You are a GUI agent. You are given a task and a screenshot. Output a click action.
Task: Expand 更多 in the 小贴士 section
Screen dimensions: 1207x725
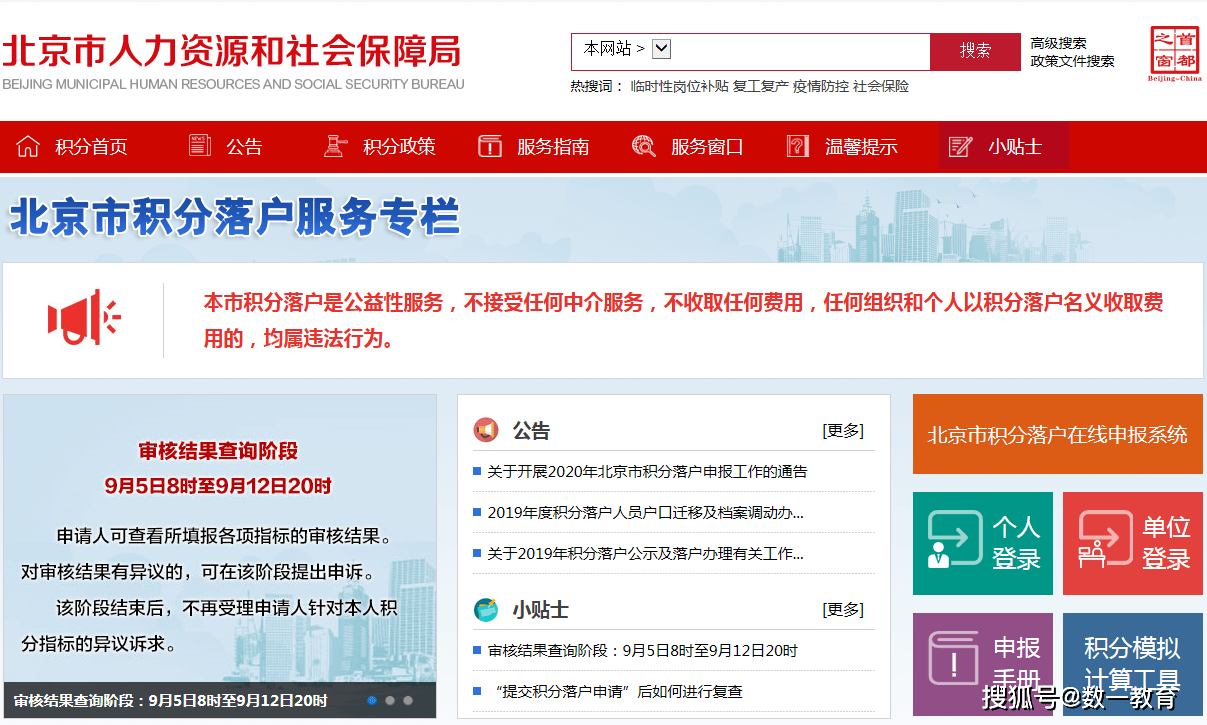842,610
